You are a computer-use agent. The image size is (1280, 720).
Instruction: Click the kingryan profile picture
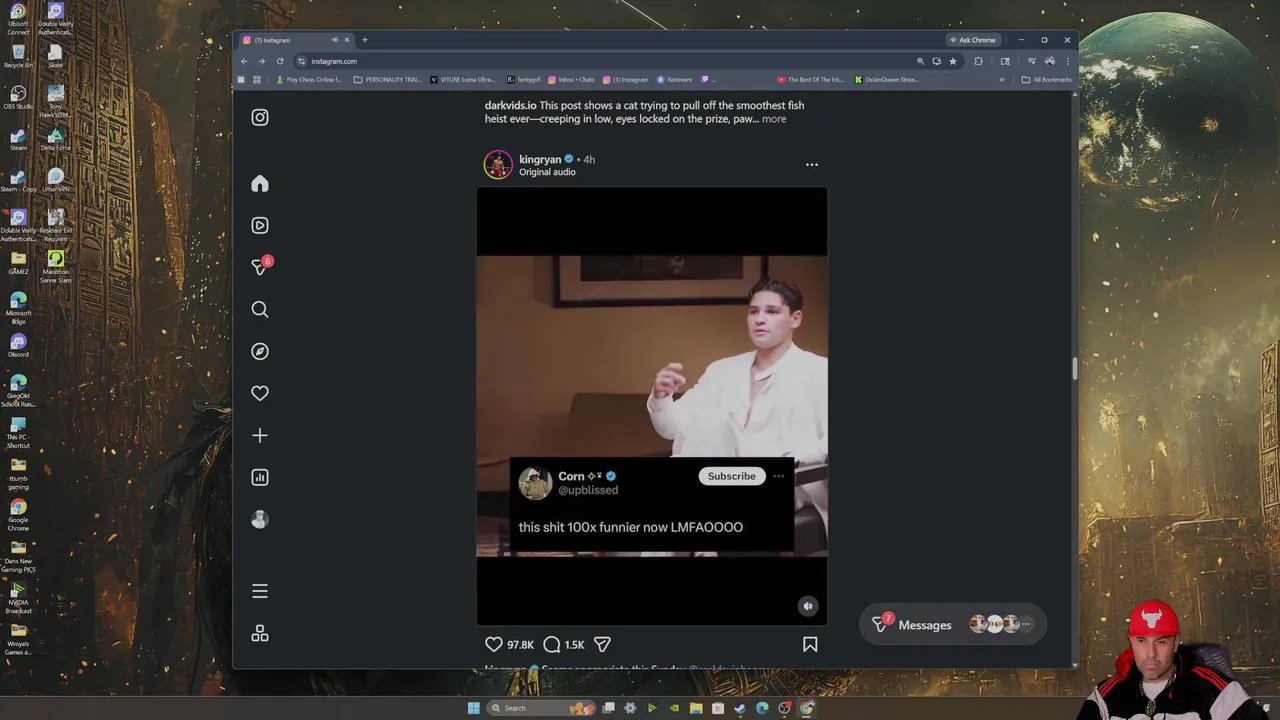click(498, 165)
